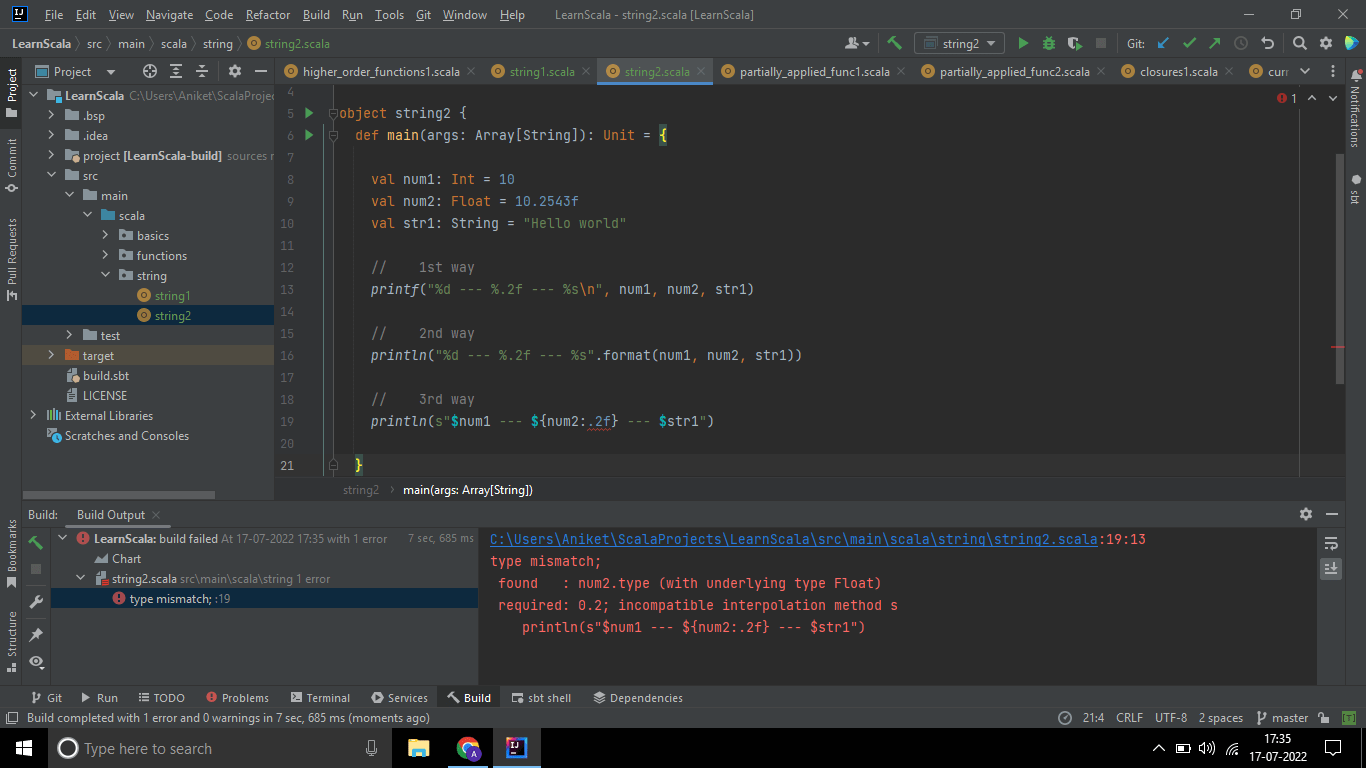
Task: Toggle the pin icon in Build tool sidebar
Action: click(x=36, y=634)
